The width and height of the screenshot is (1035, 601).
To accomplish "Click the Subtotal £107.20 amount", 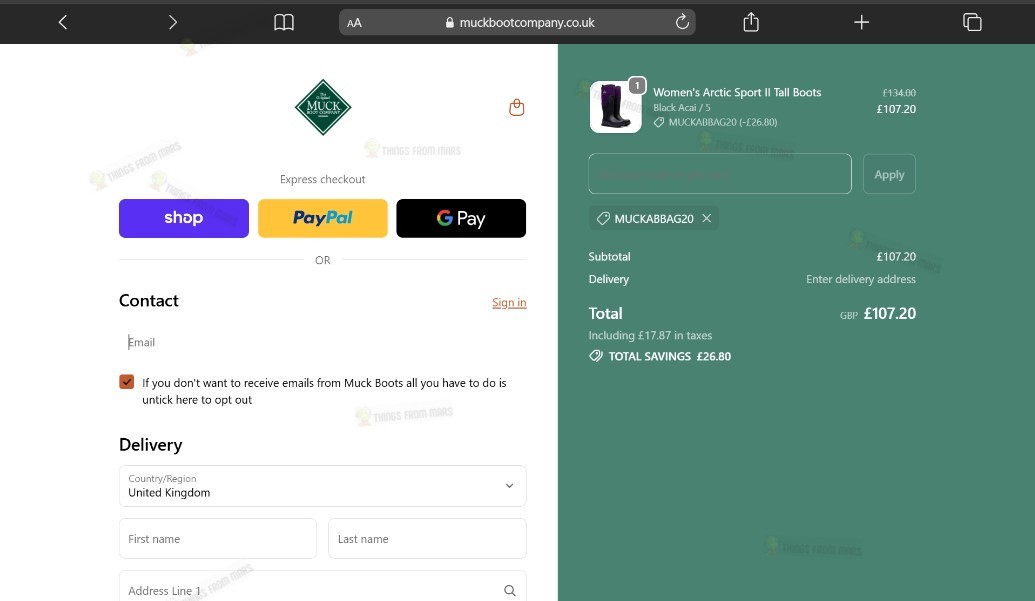I will (896, 257).
